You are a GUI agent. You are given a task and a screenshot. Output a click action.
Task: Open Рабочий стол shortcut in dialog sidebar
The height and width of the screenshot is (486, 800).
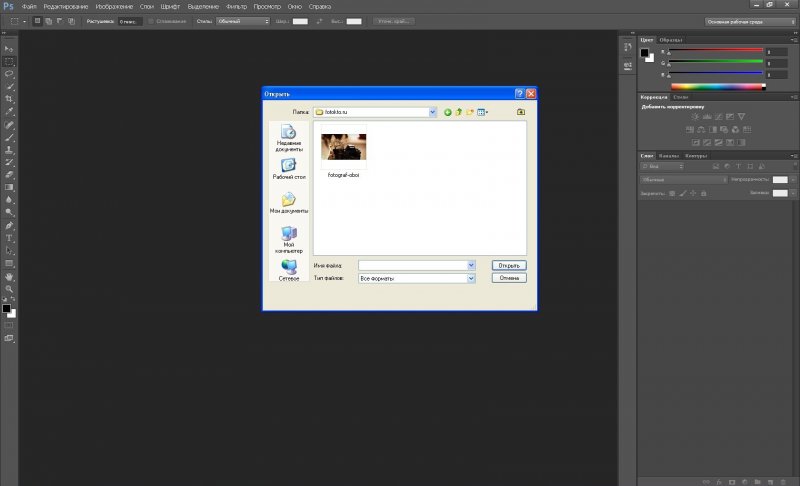288,168
